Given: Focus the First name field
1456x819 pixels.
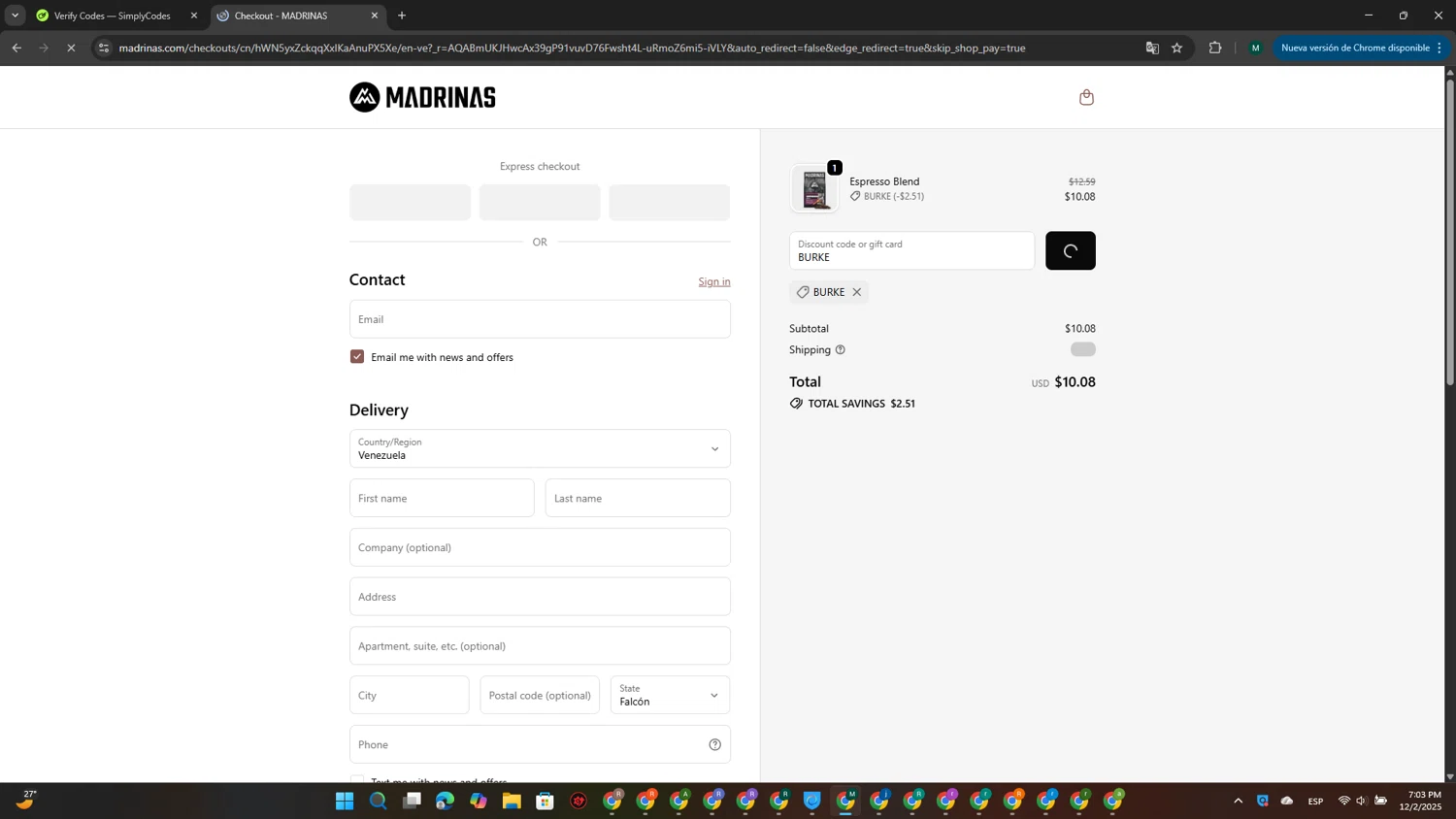Looking at the screenshot, I should coord(442,498).
